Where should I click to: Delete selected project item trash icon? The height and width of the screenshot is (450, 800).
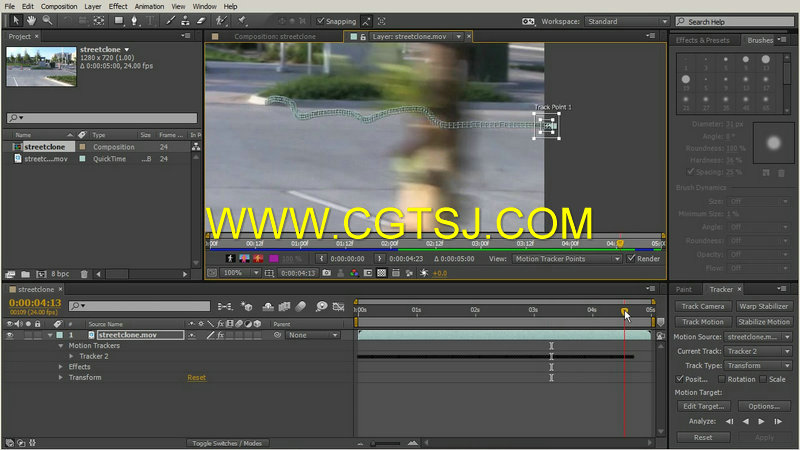[x=84, y=274]
